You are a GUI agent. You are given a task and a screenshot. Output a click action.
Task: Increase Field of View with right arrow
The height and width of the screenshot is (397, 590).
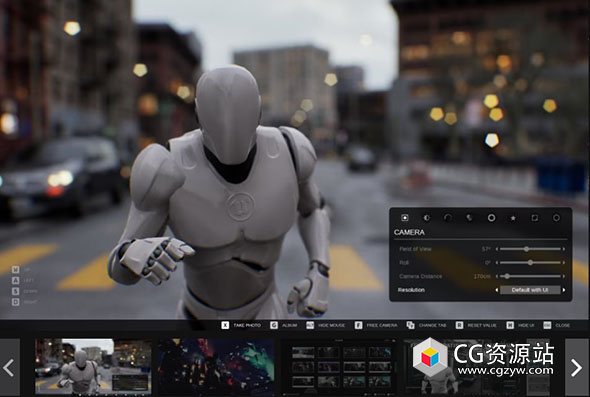[564, 249]
